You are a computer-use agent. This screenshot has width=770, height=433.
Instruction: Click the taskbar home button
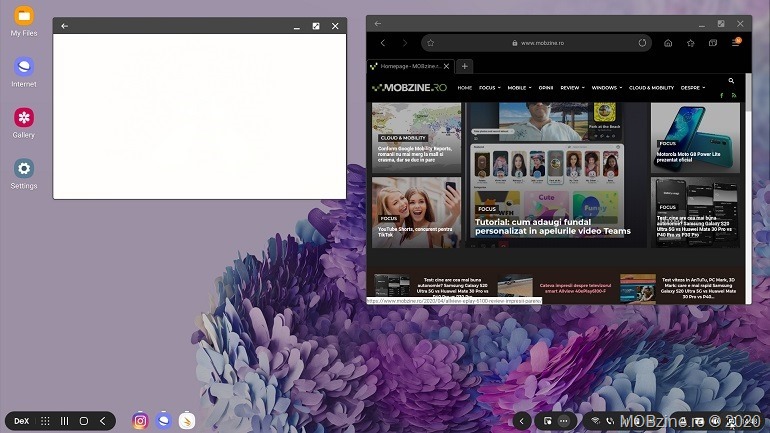click(84, 421)
